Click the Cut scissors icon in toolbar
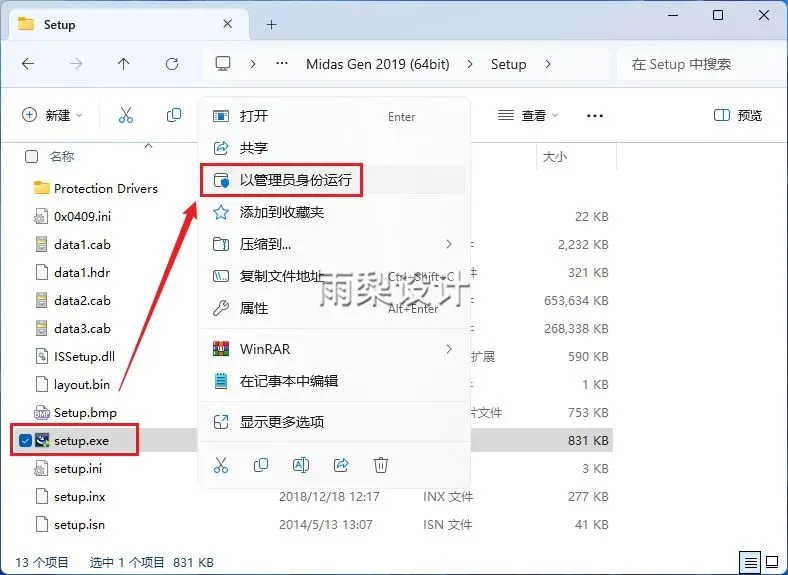This screenshot has width=788, height=575. (x=126, y=115)
